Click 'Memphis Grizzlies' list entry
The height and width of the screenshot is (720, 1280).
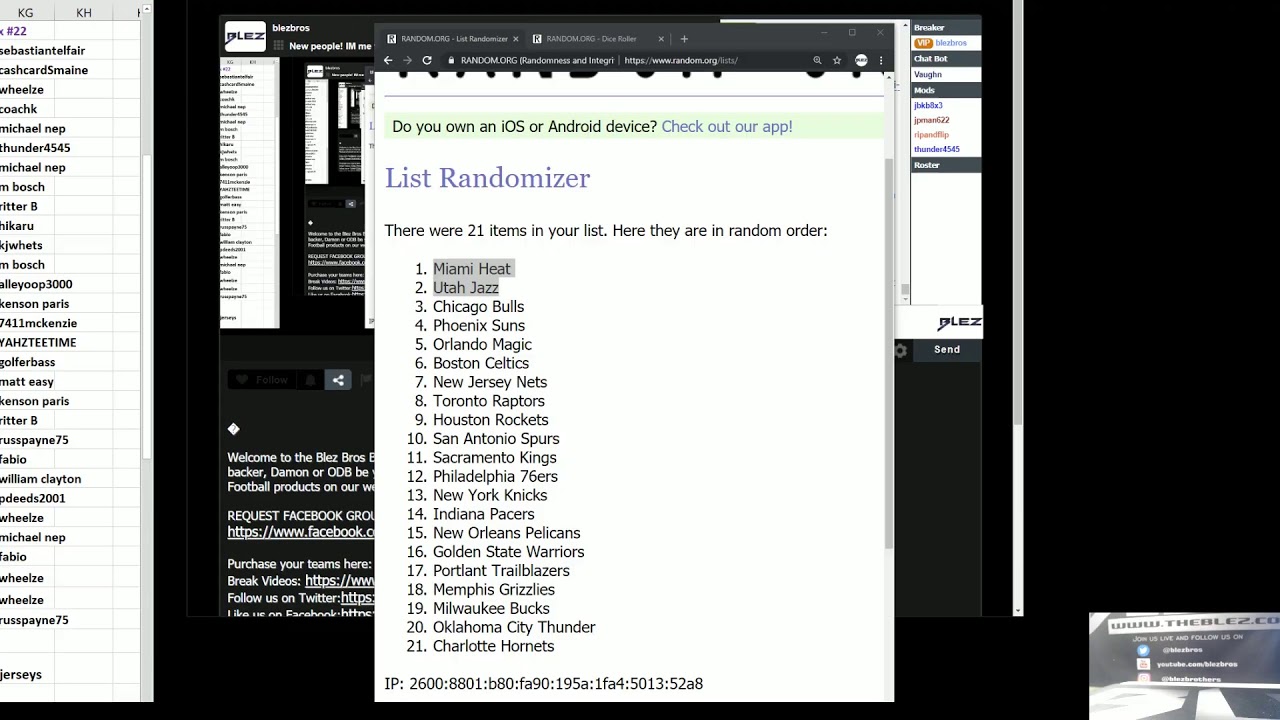tap(494, 590)
